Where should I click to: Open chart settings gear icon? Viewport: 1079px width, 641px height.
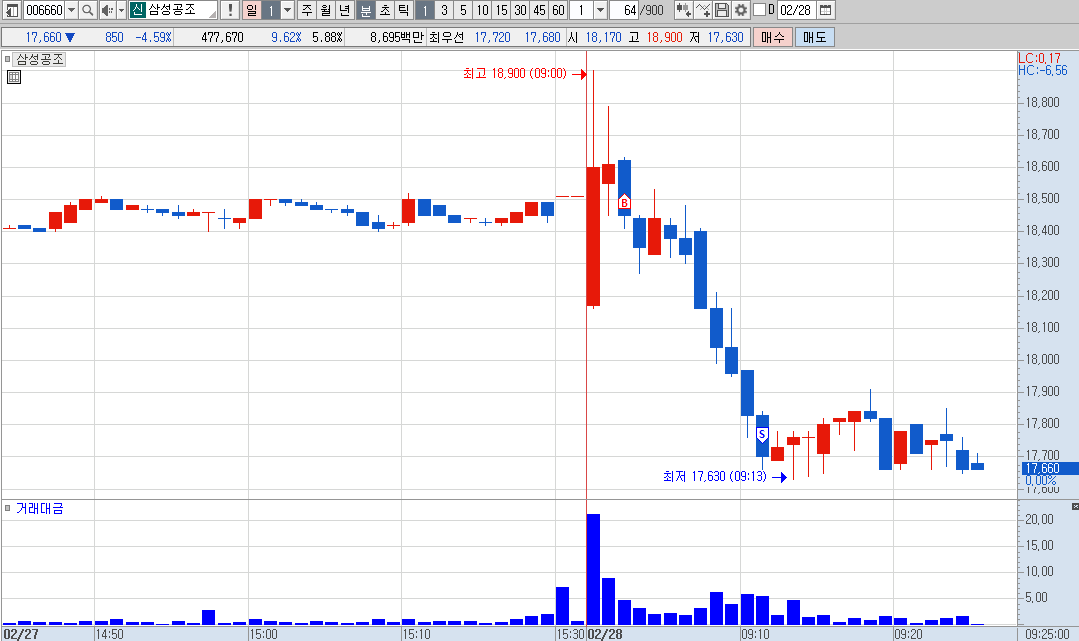[740, 10]
